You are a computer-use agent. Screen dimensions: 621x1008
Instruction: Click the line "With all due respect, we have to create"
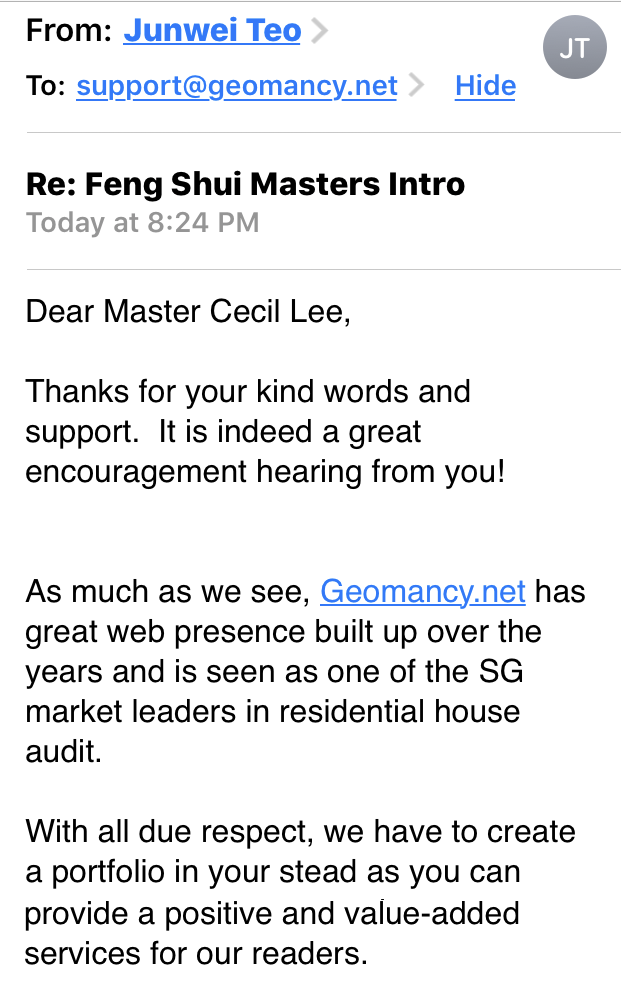click(x=300, y=831)
